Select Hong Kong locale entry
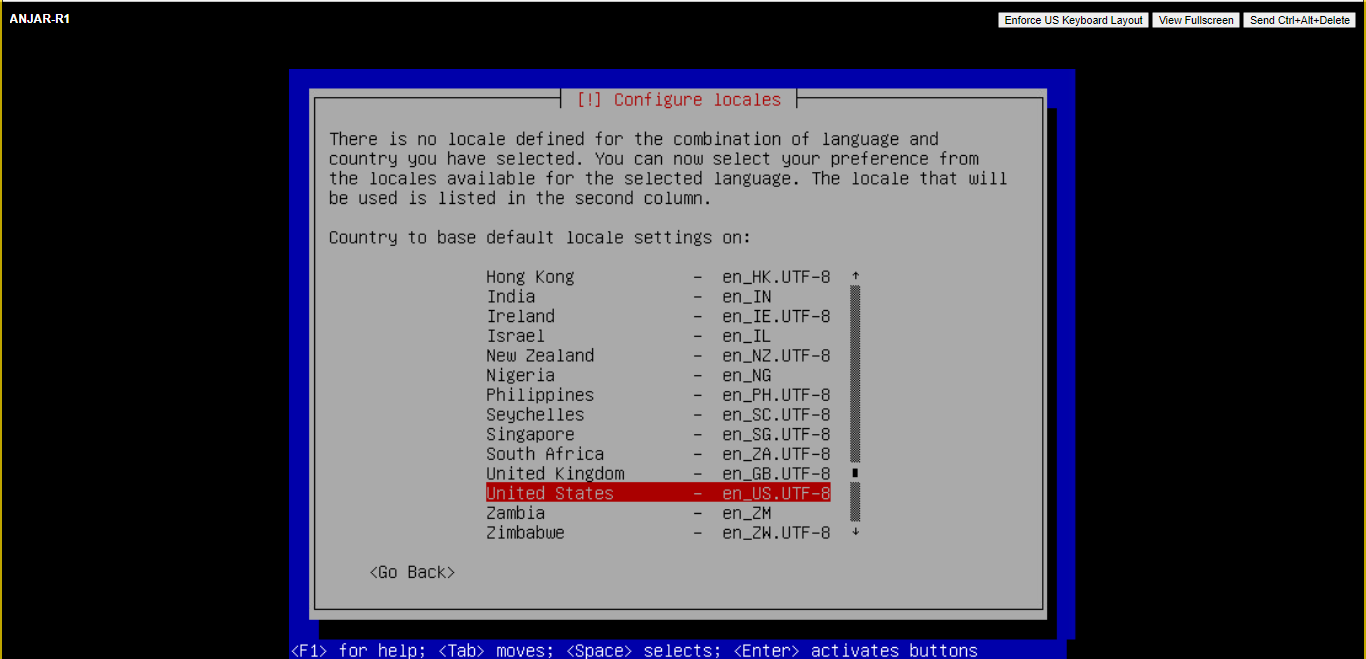 [x=657, y=277]
